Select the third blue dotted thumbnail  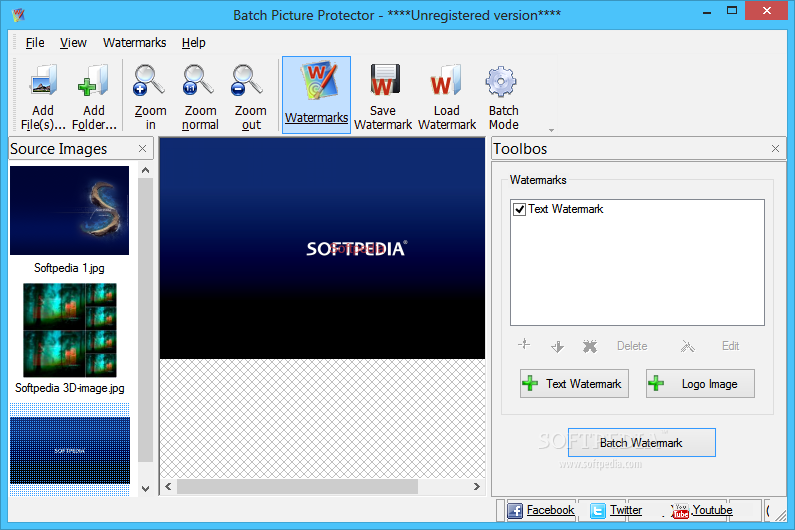[x=69, y=449]
